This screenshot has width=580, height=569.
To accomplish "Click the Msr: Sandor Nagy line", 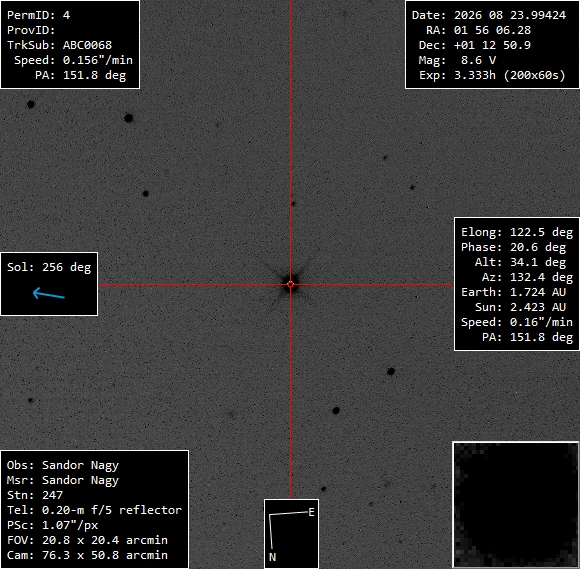I will point(63,480).
